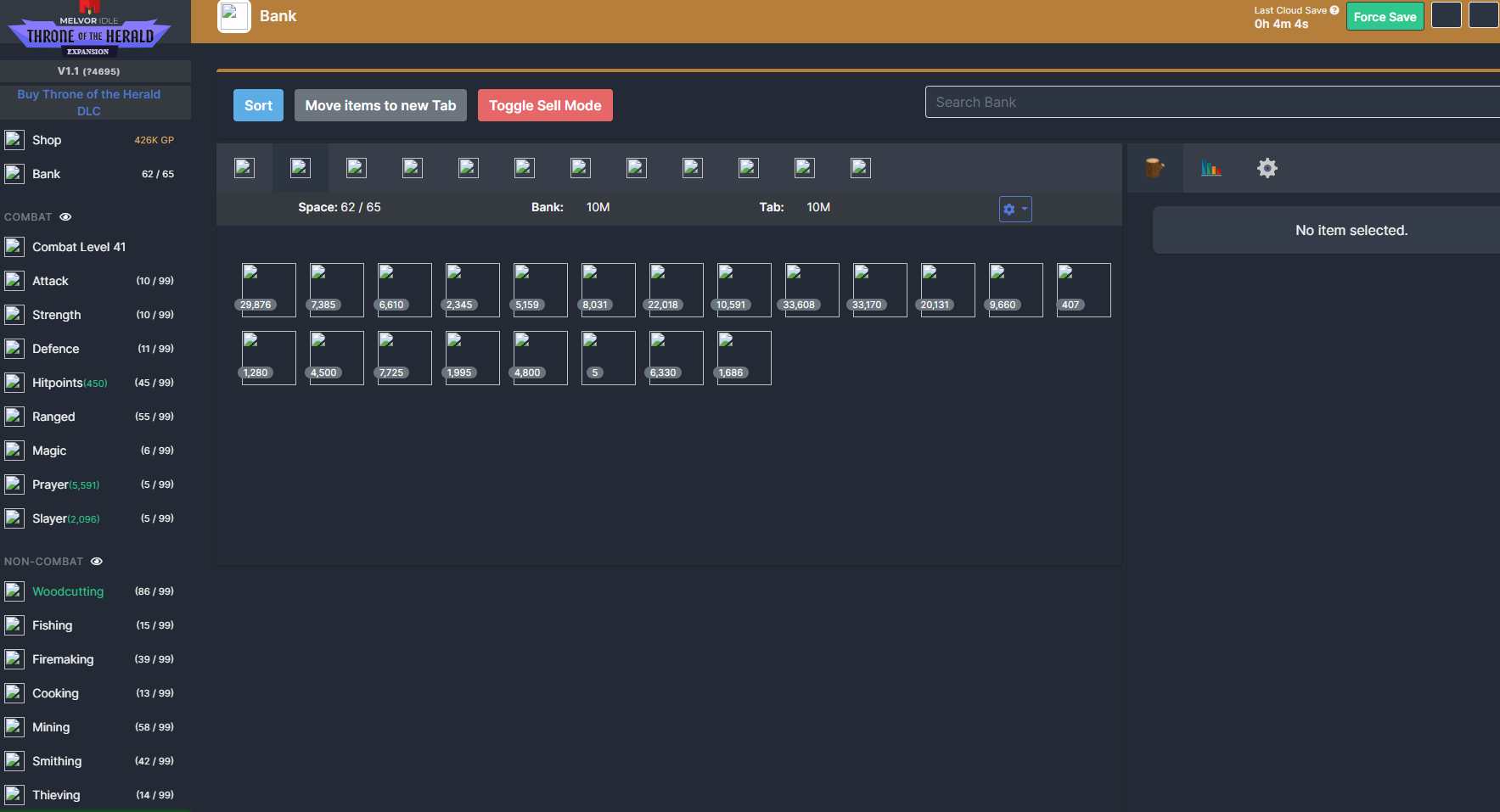Open the Smithing skill in sidebar
The height and width of the screenshot is (812, 1500).
tap(57, 761)
